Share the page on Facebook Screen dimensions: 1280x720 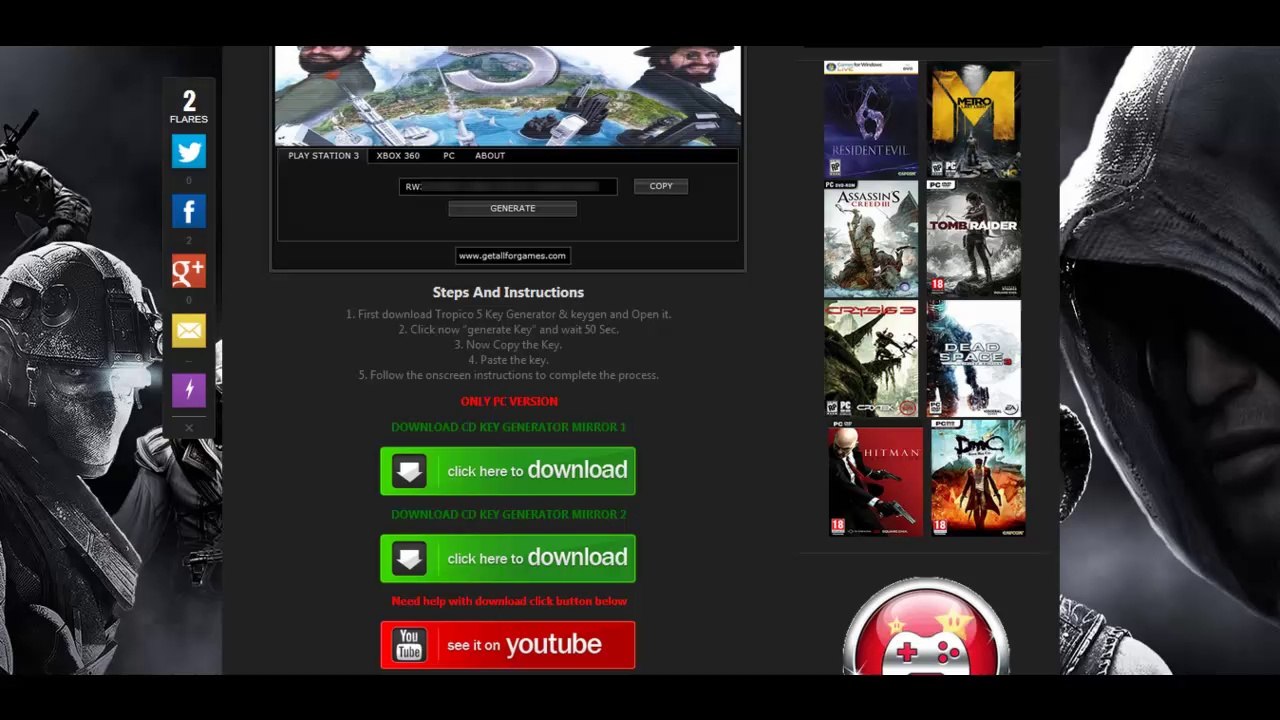pyautogui.click(x=189, y=211)
